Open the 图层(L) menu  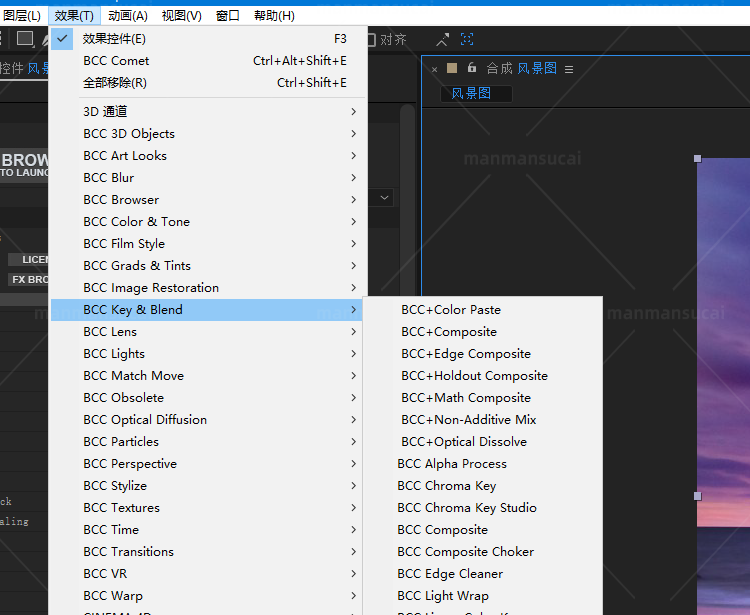coord(22,16)
